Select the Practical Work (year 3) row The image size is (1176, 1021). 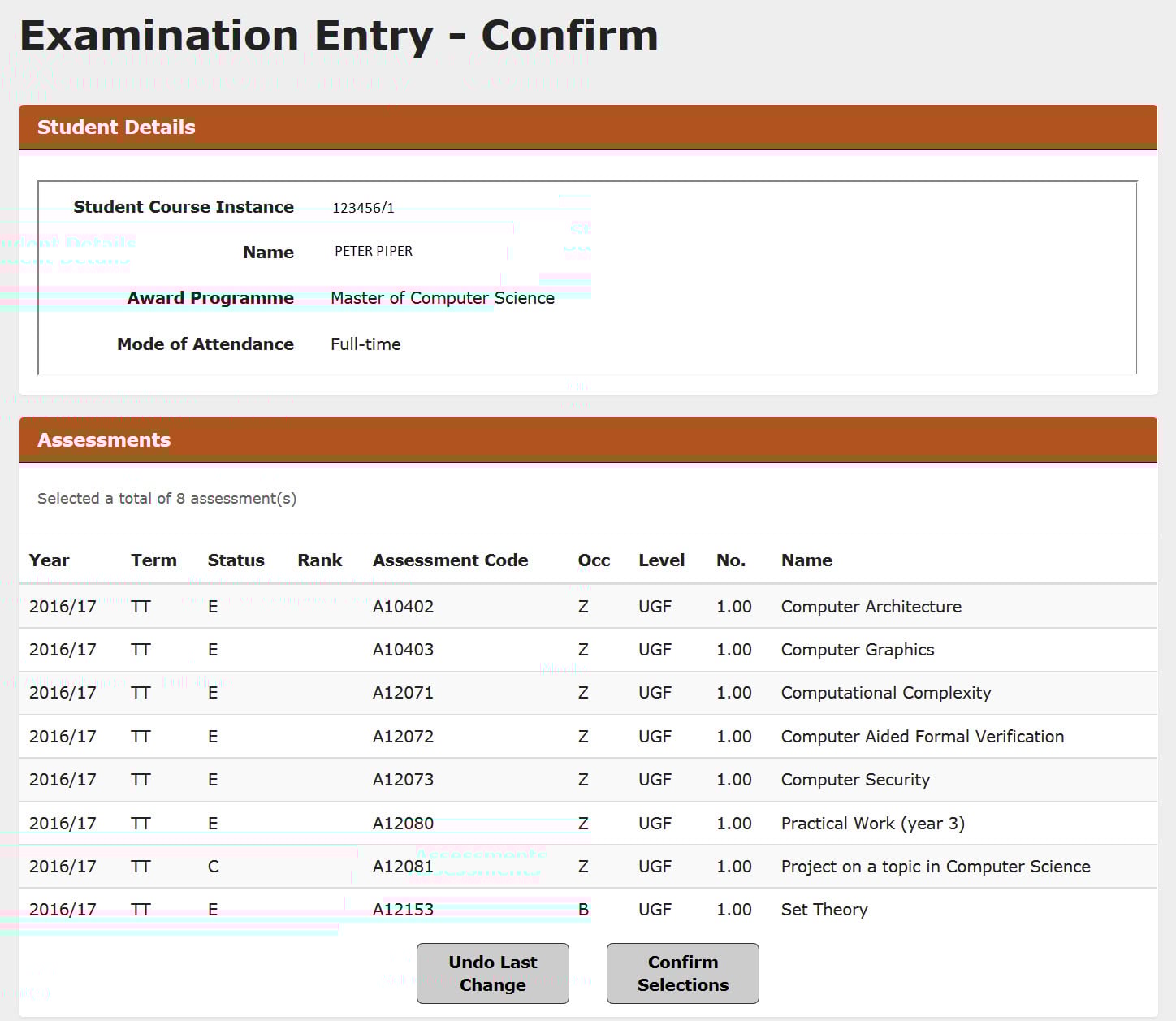pos(872,824)
